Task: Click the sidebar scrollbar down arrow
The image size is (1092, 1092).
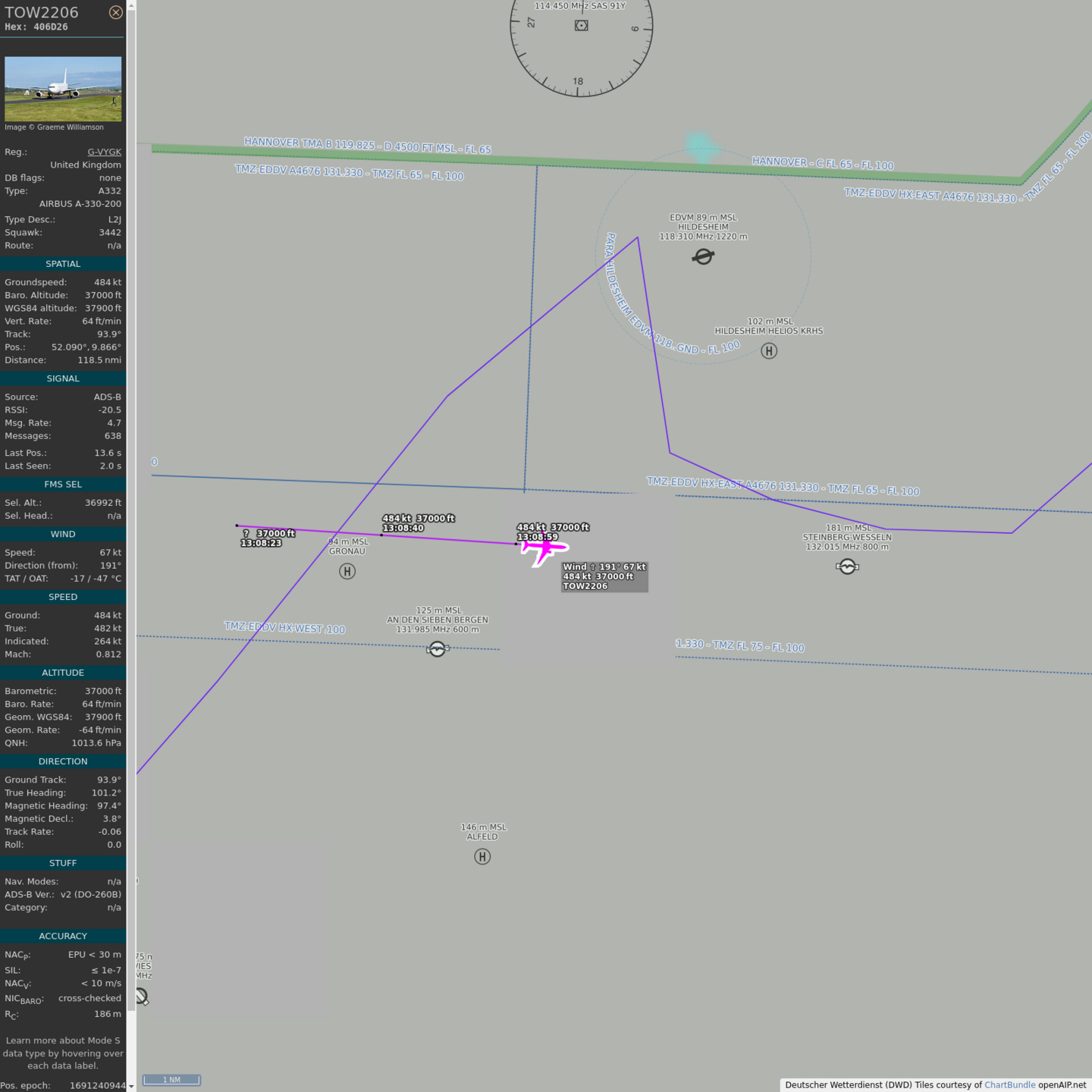Action: click(x=131, y=1086)
